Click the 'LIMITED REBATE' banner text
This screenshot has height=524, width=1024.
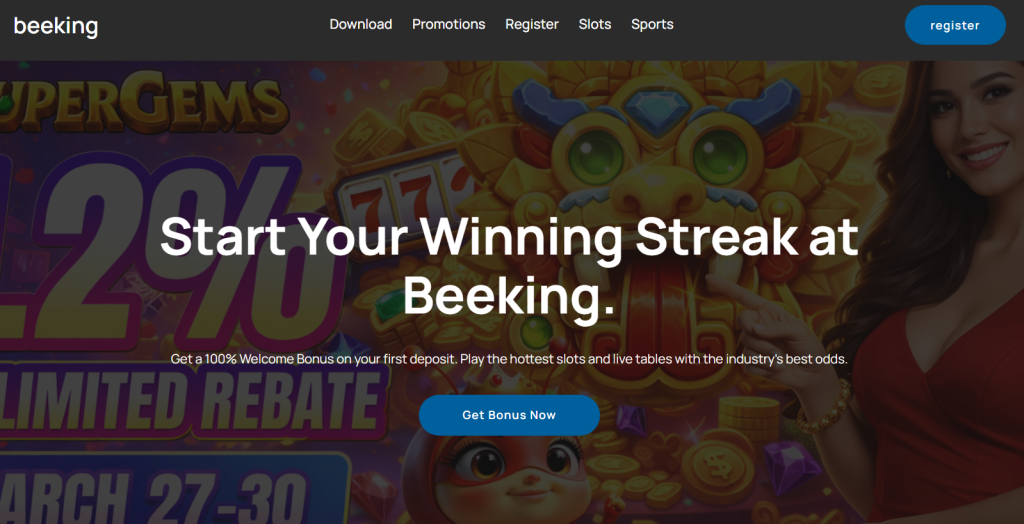pos(190,400)
